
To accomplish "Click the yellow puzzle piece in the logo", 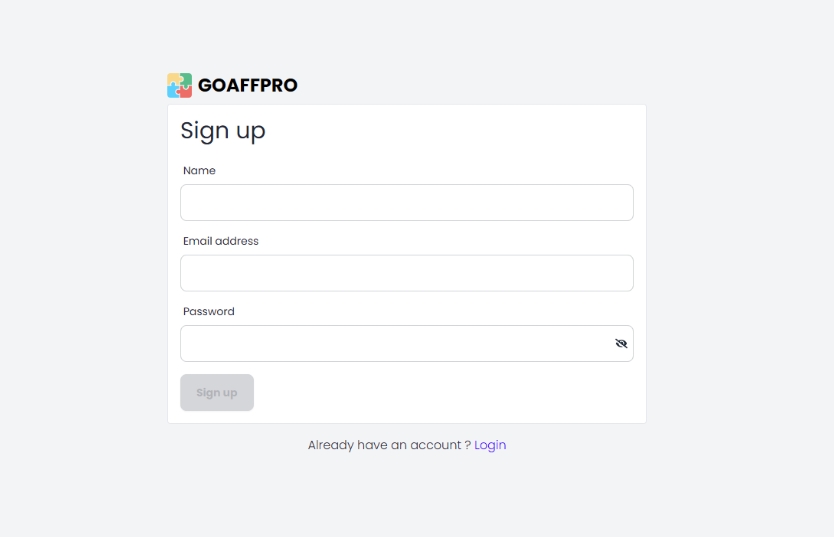I will pos(173,79).
